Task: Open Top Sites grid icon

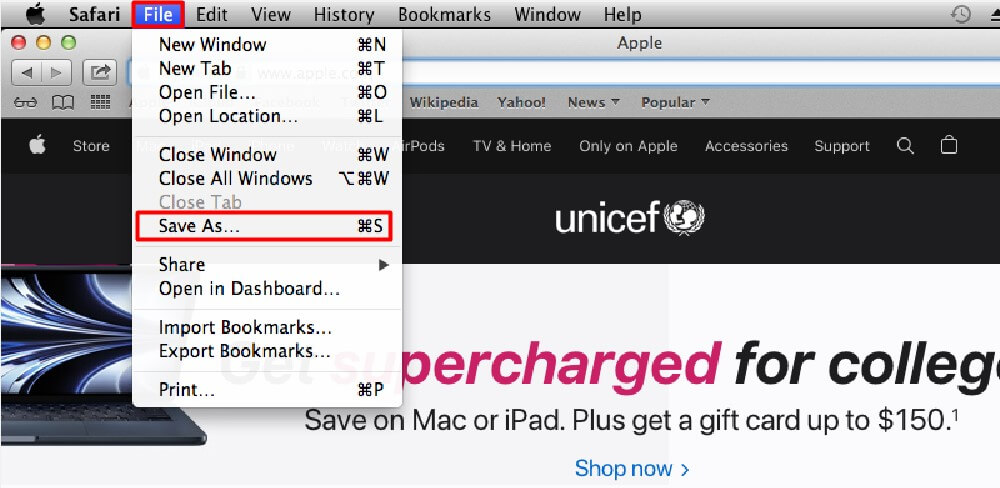Action: (x=100, y=102)
